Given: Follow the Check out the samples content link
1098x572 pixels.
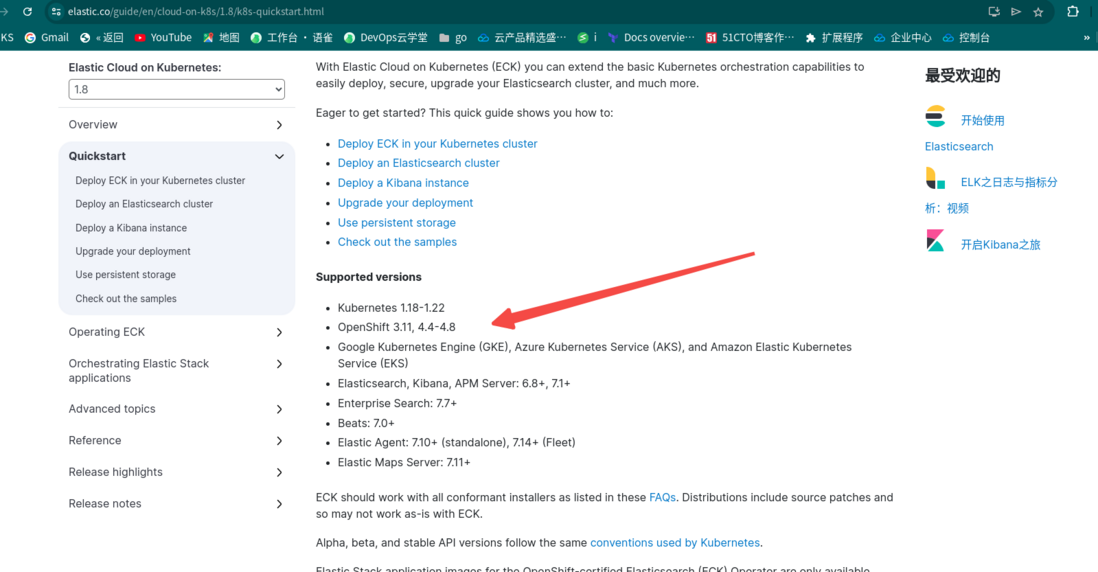Looking at the screenshot, I should (x=397, y=242).
